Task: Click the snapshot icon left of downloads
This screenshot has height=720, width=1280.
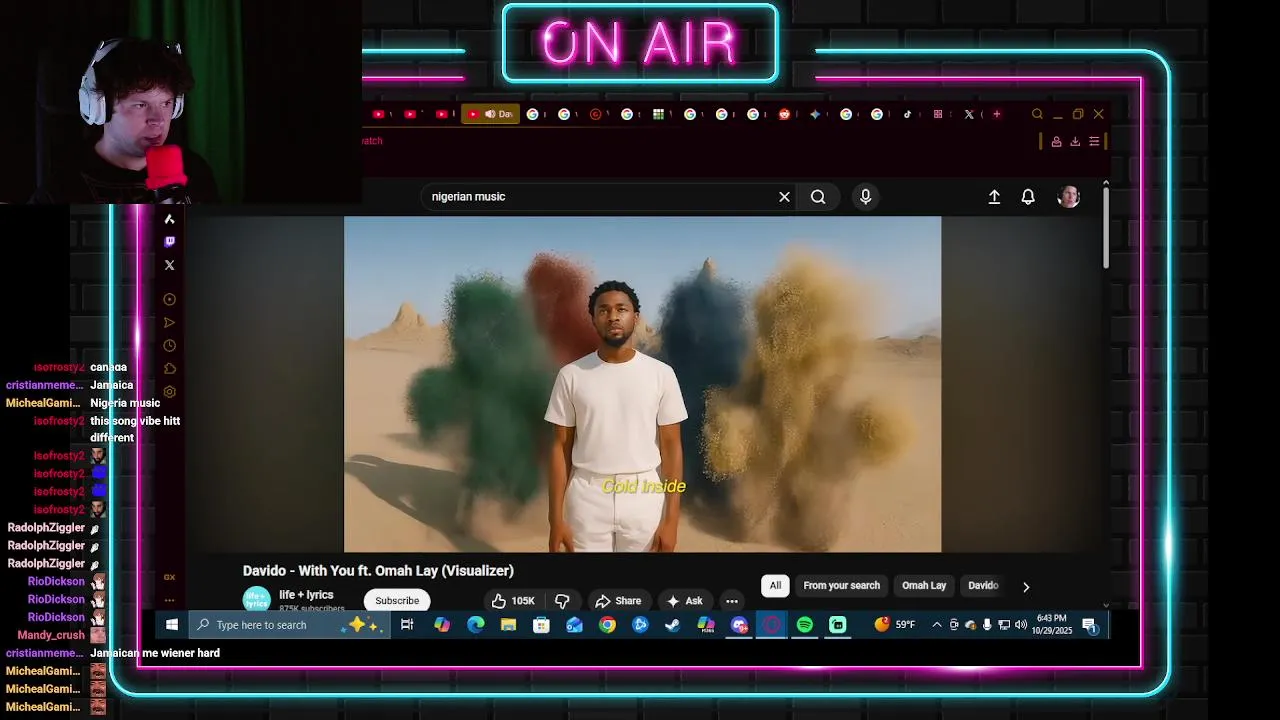Action: (1056, 142)
